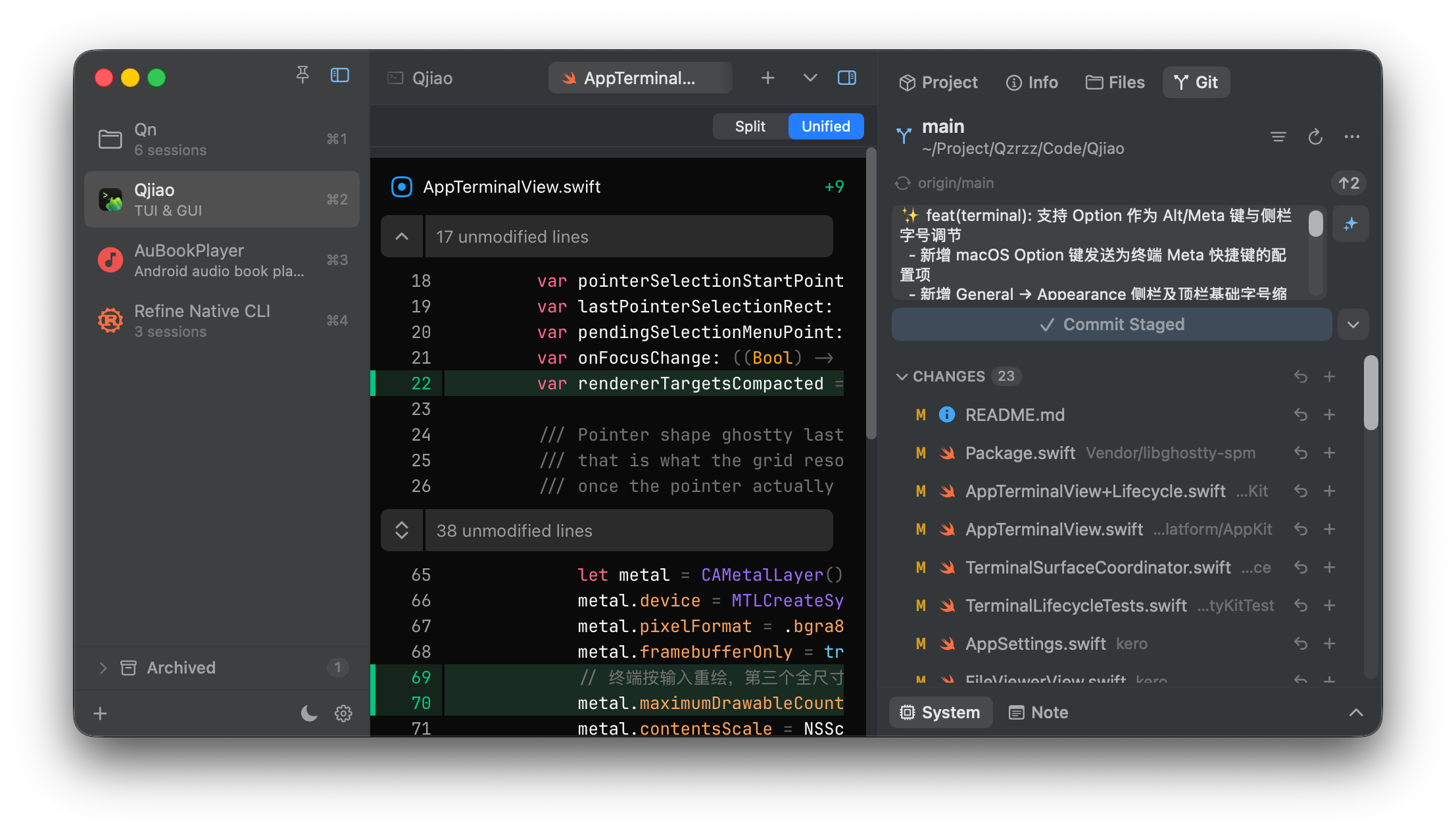Collapse the CHANGES section
Image resolution: width=1456 pixels, height=834 pixels.
[902, 376]
